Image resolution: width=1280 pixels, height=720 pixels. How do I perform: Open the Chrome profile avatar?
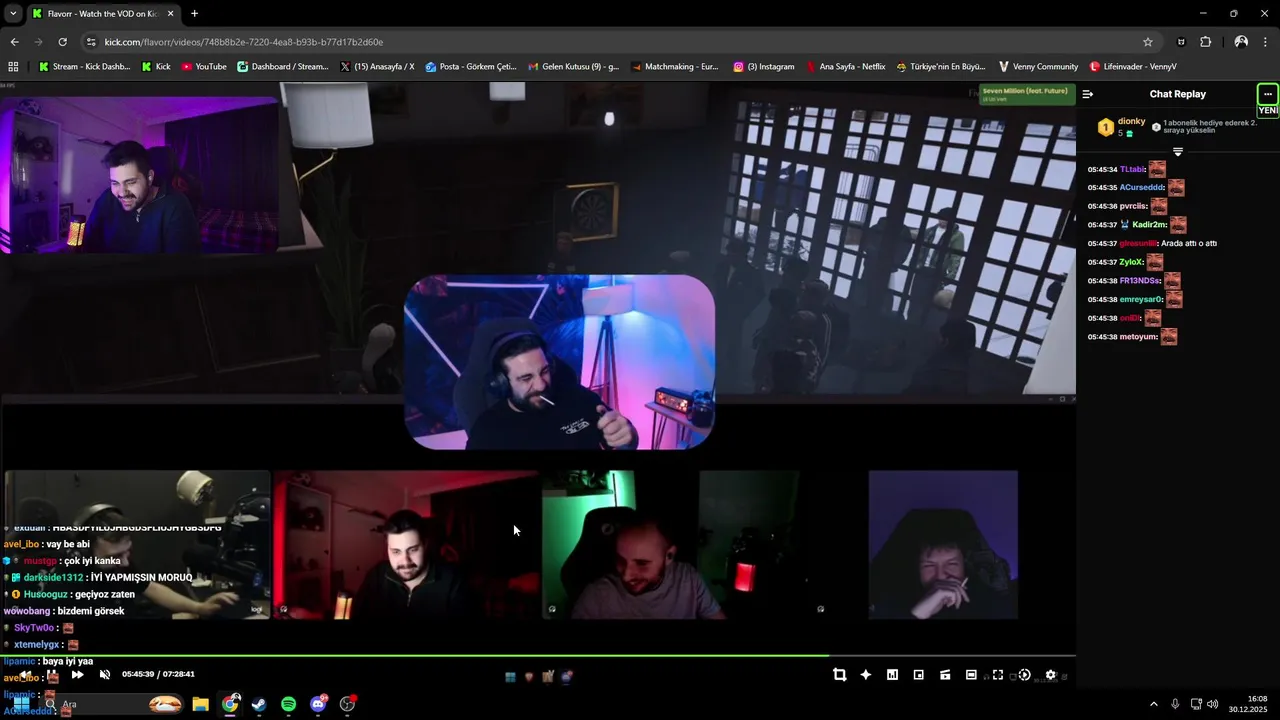tap(1241, 42)
